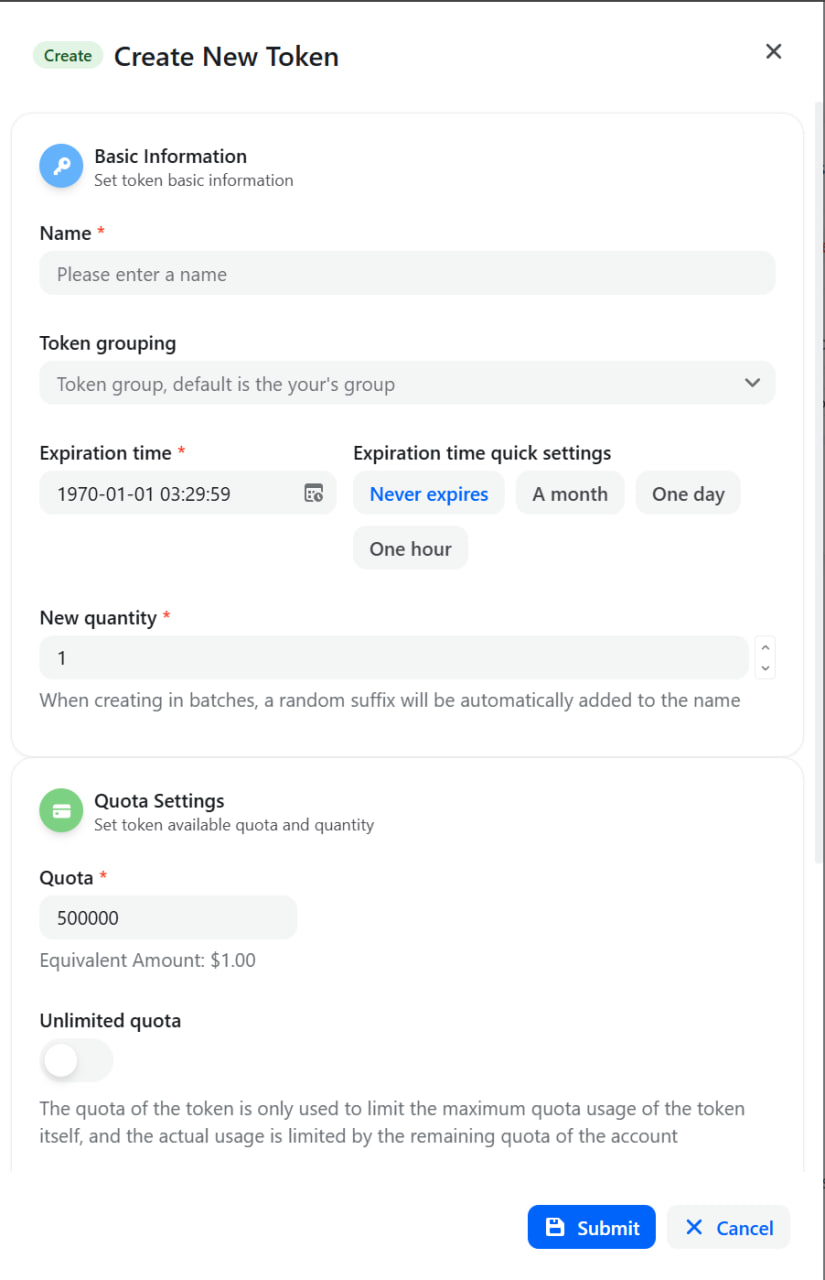Decrease New quantity with the down arrow
The height and width of the screenshot is (1280, 825).
[766, 668]
